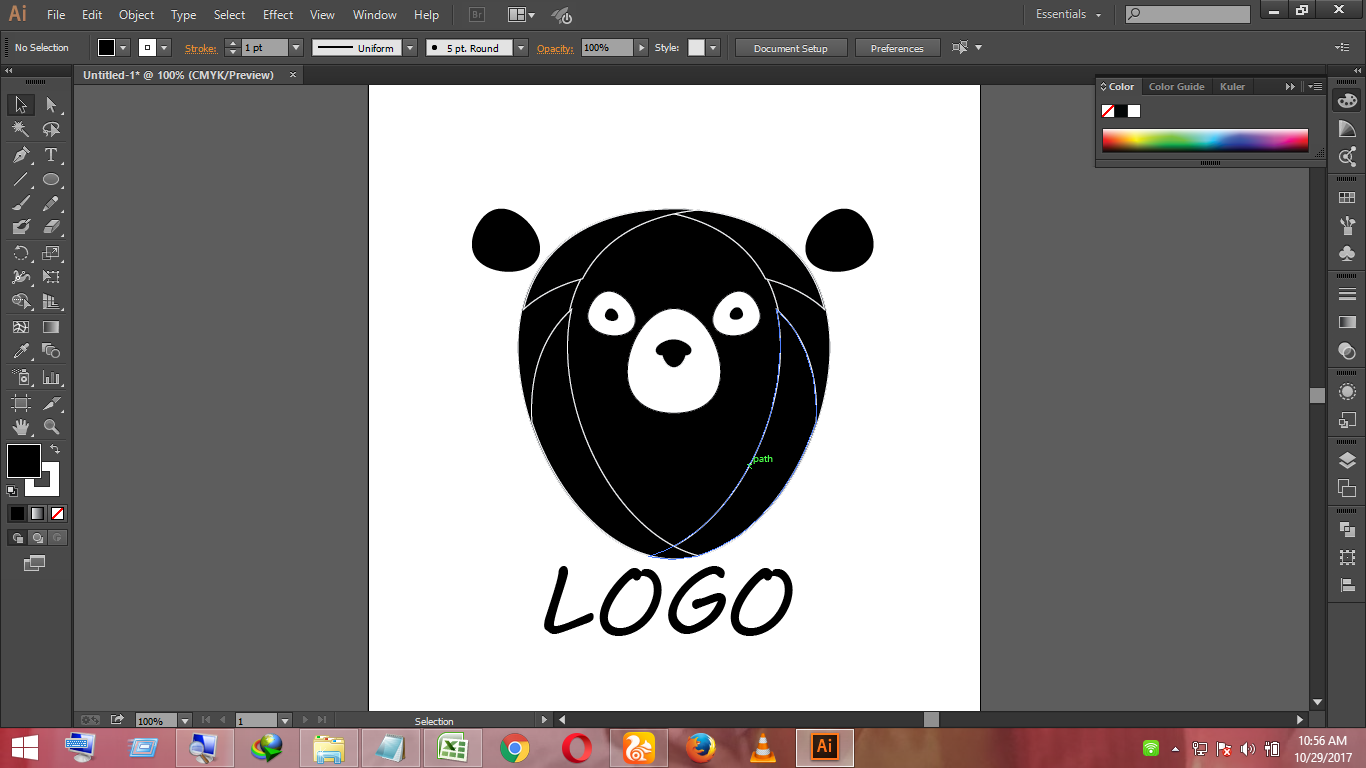Select the Hand tool
This screenshot has width=1366, height=768.
pos(21,428)
